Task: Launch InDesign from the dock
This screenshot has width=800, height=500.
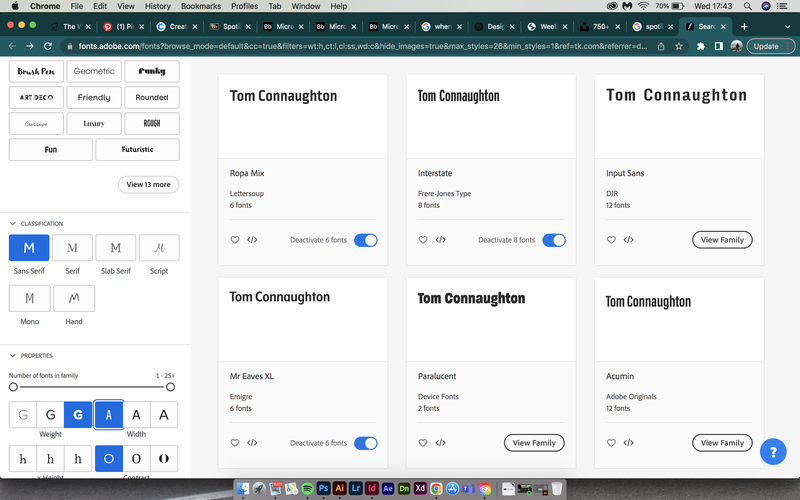Action: tap(371, 488)
